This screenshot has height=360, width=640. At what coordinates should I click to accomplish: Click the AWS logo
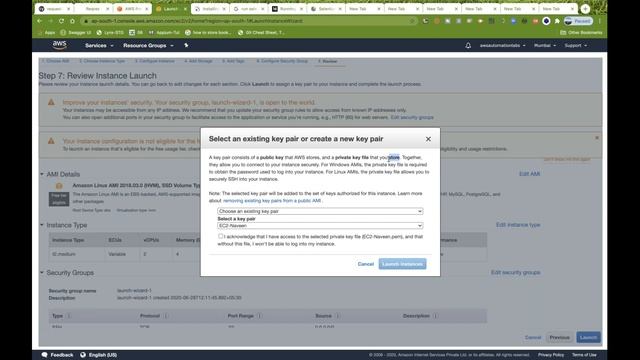pos(60,45)
